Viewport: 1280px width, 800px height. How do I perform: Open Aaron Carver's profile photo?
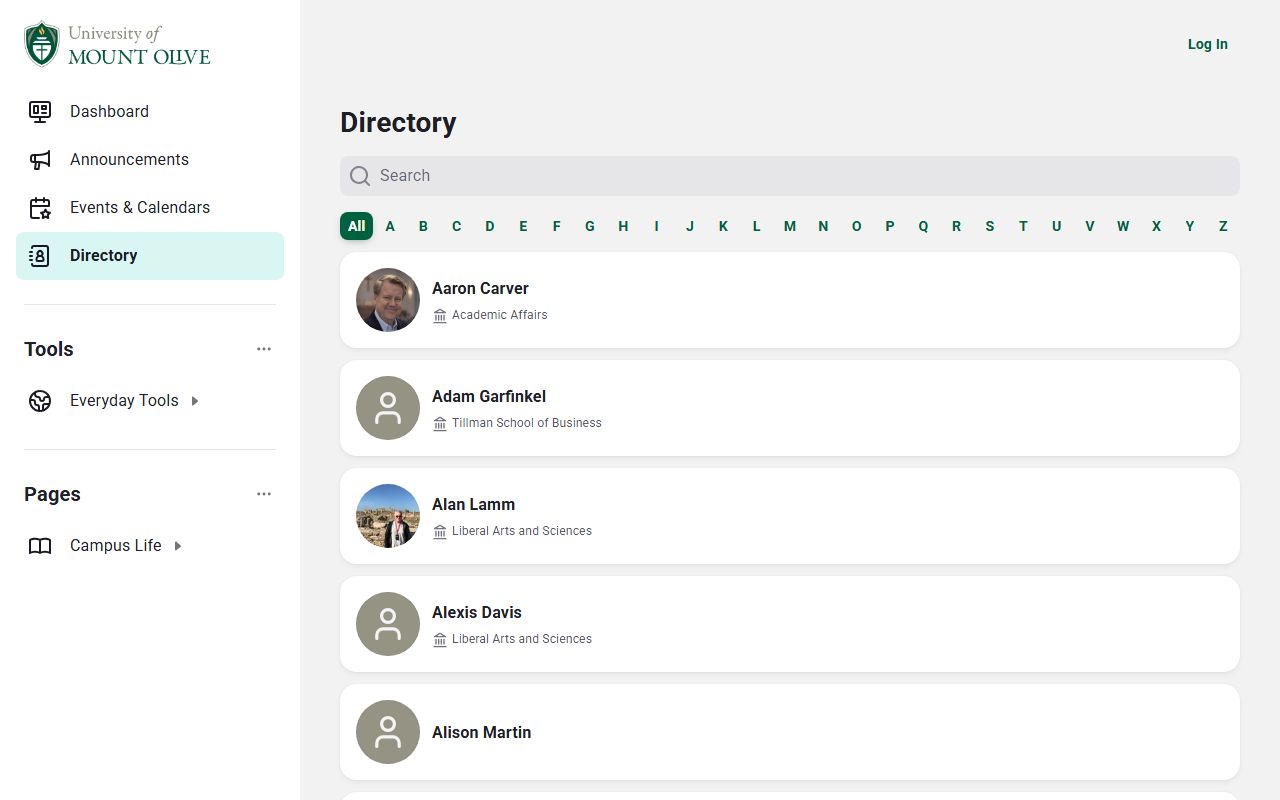tap(388, 300)
